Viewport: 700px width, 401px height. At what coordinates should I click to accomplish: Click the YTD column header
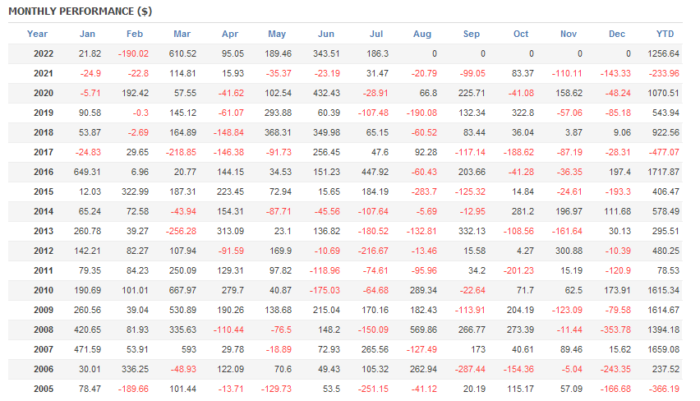pyautogui.click(x=665, y=34)
